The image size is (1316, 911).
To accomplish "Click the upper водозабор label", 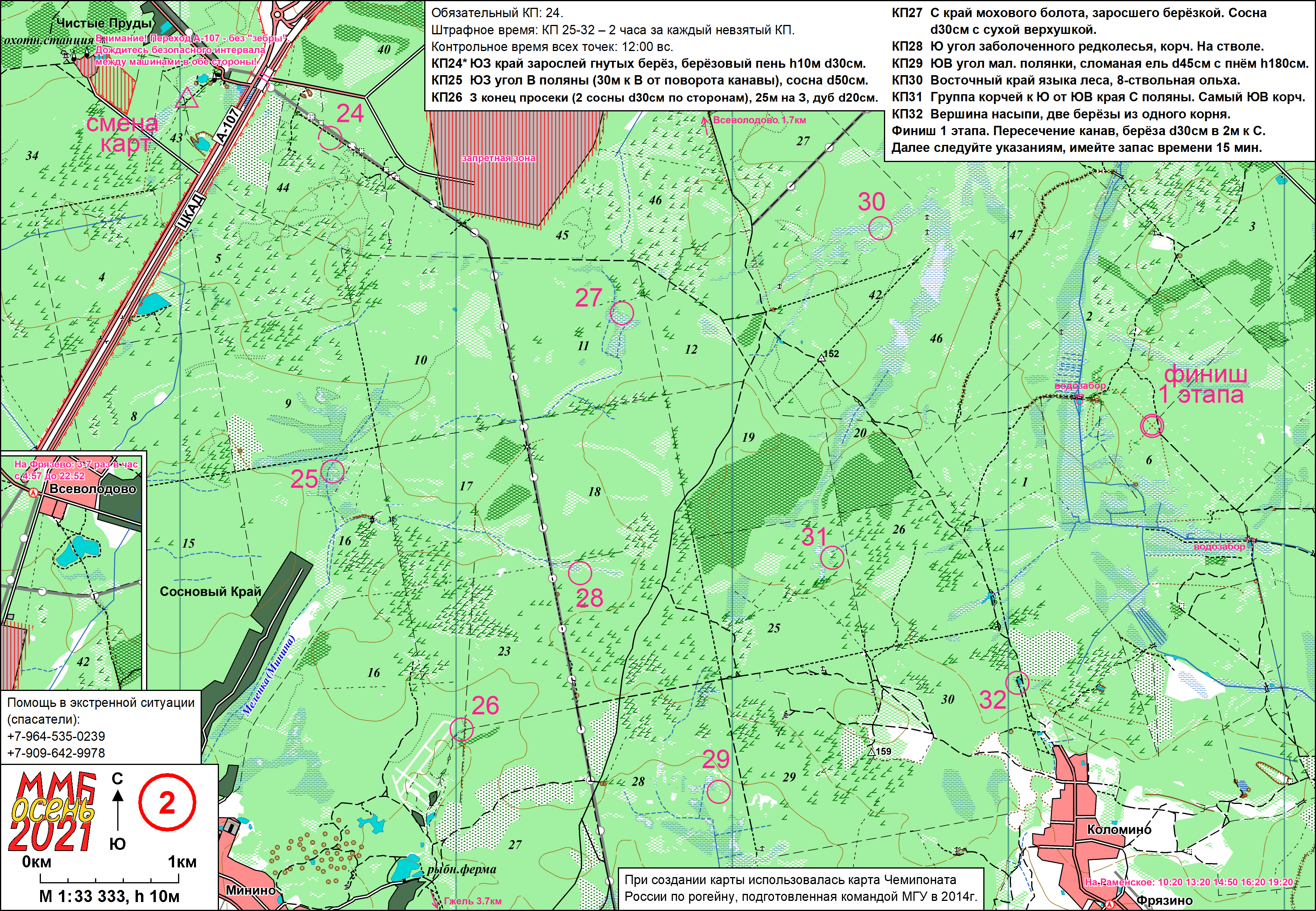I will pyautogui.click(x=1080, y=386).
